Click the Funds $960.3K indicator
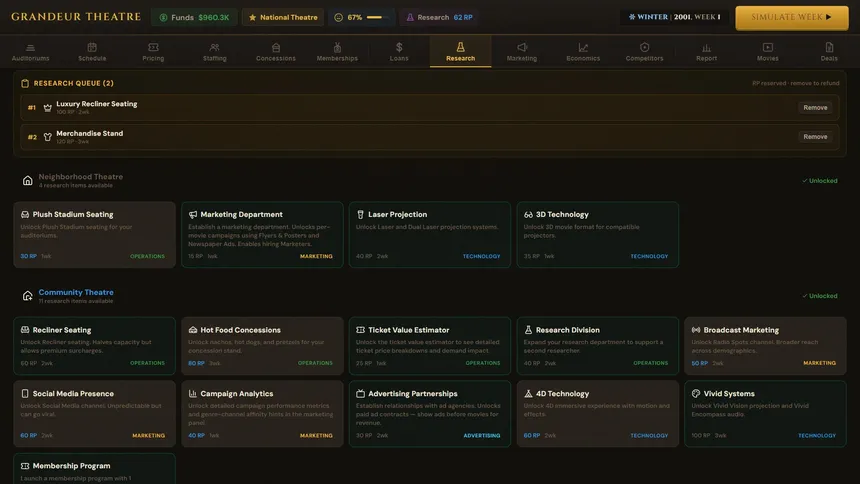Screen dimensions: 860x484 pyautogui.click(x=194, y=18)
